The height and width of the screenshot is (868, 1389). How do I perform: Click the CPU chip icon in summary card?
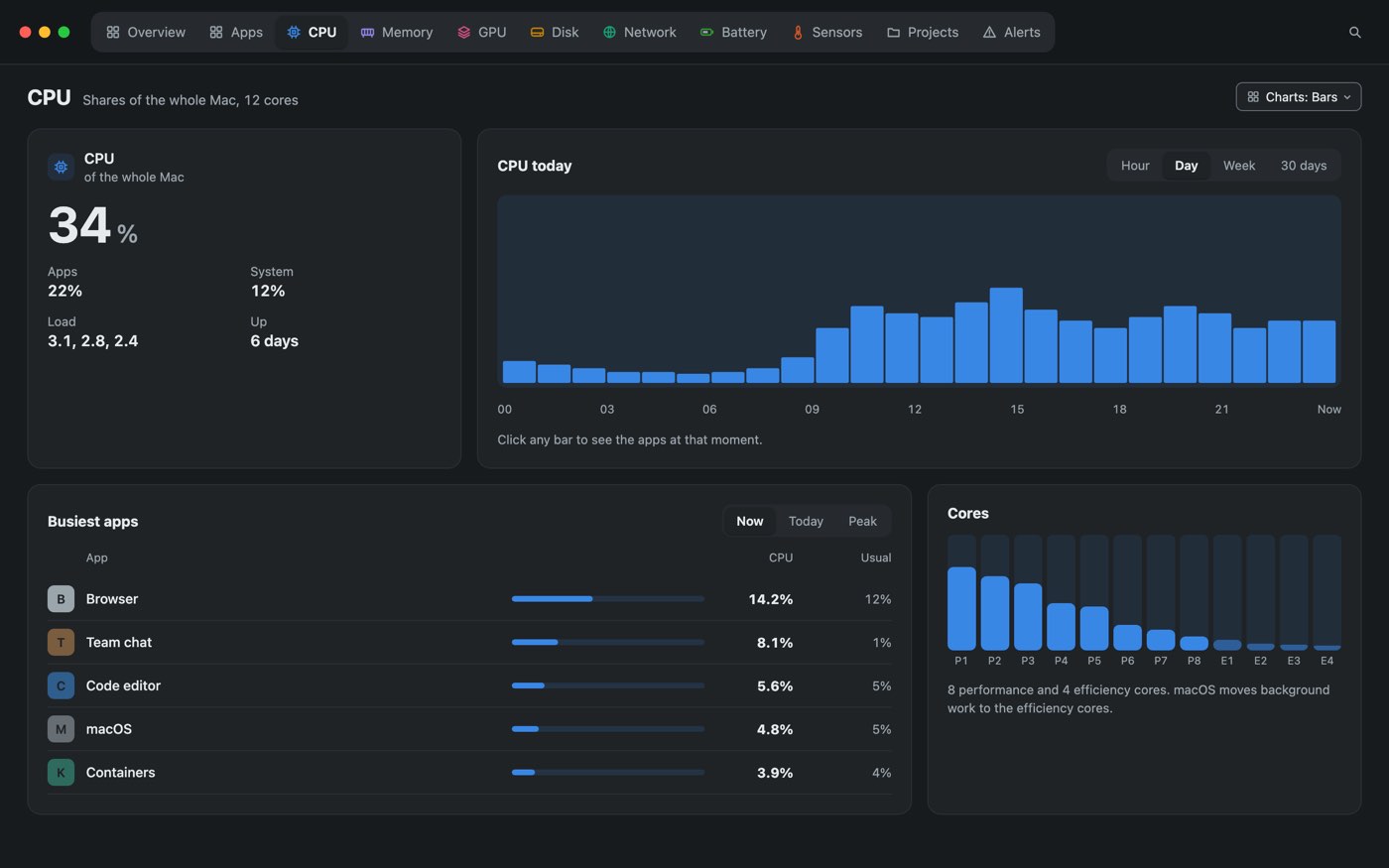61,167
